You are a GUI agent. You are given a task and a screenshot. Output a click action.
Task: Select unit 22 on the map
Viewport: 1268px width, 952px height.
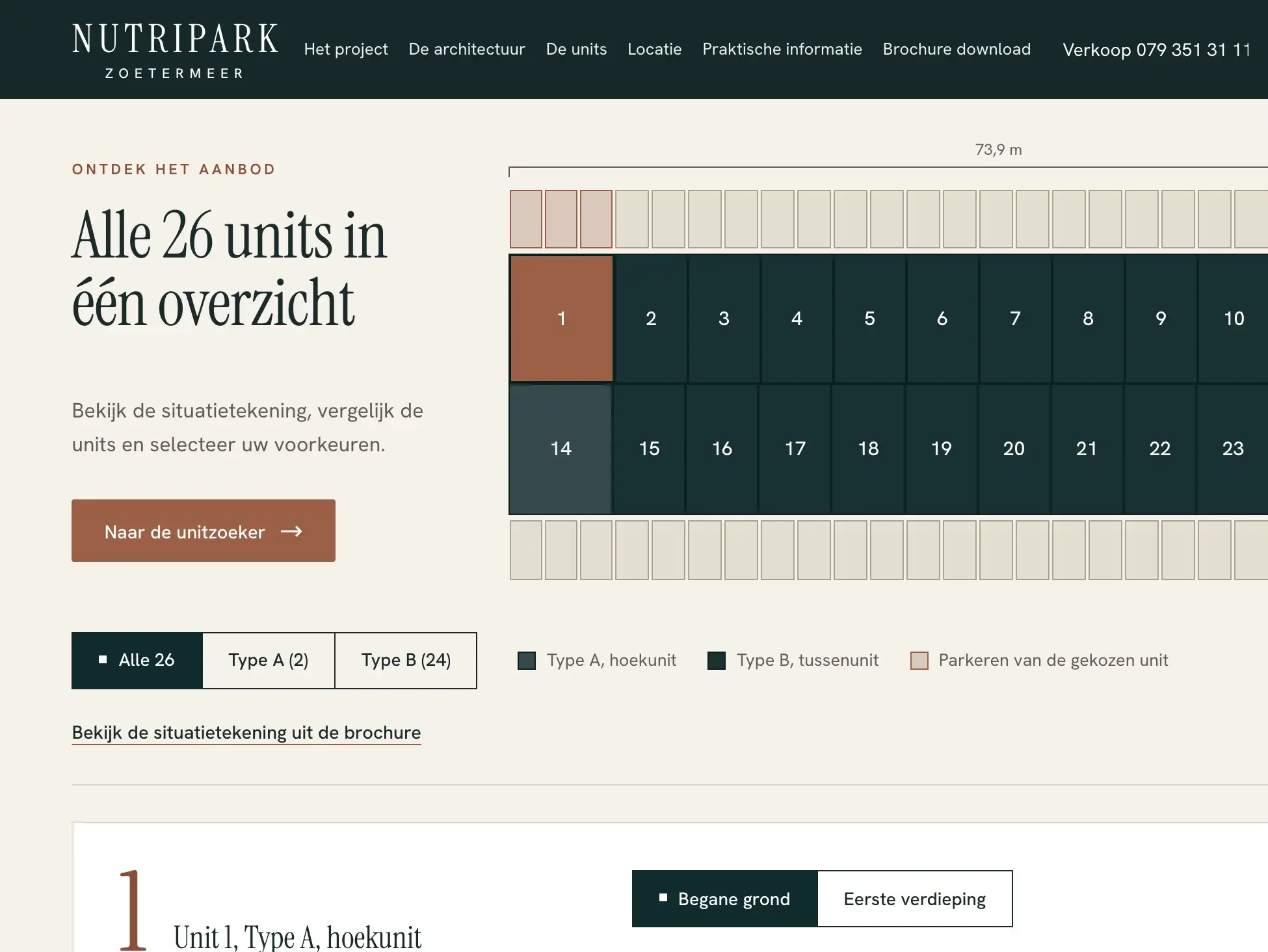point(1159,449)
